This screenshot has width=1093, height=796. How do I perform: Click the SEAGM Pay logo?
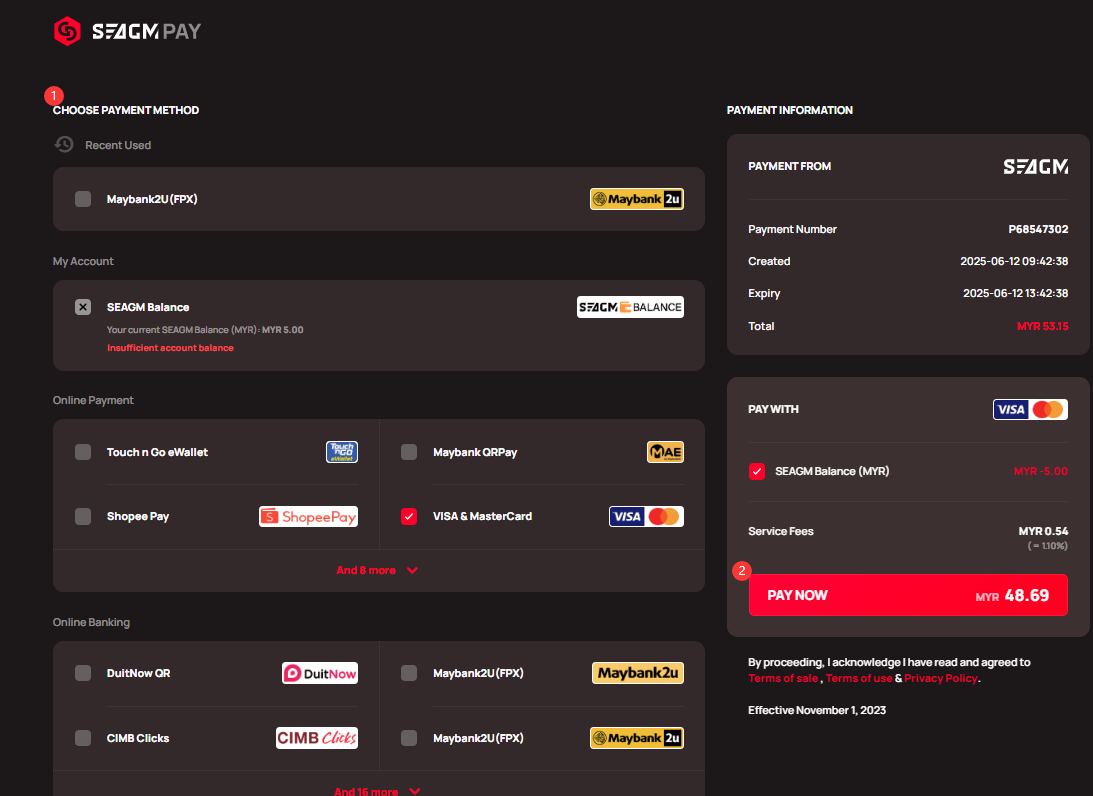(128, 31)
